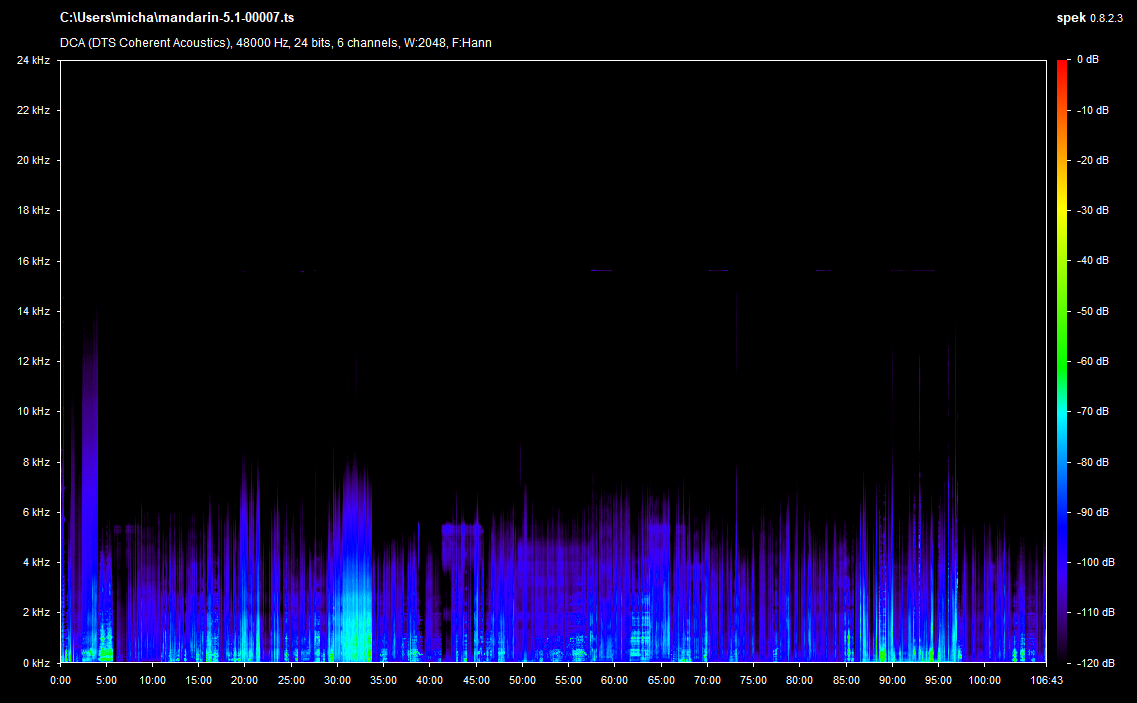Click the 0 dB color scale label
The image size is (1137, 703).
pyautogui.click(x=1088, y=60)
